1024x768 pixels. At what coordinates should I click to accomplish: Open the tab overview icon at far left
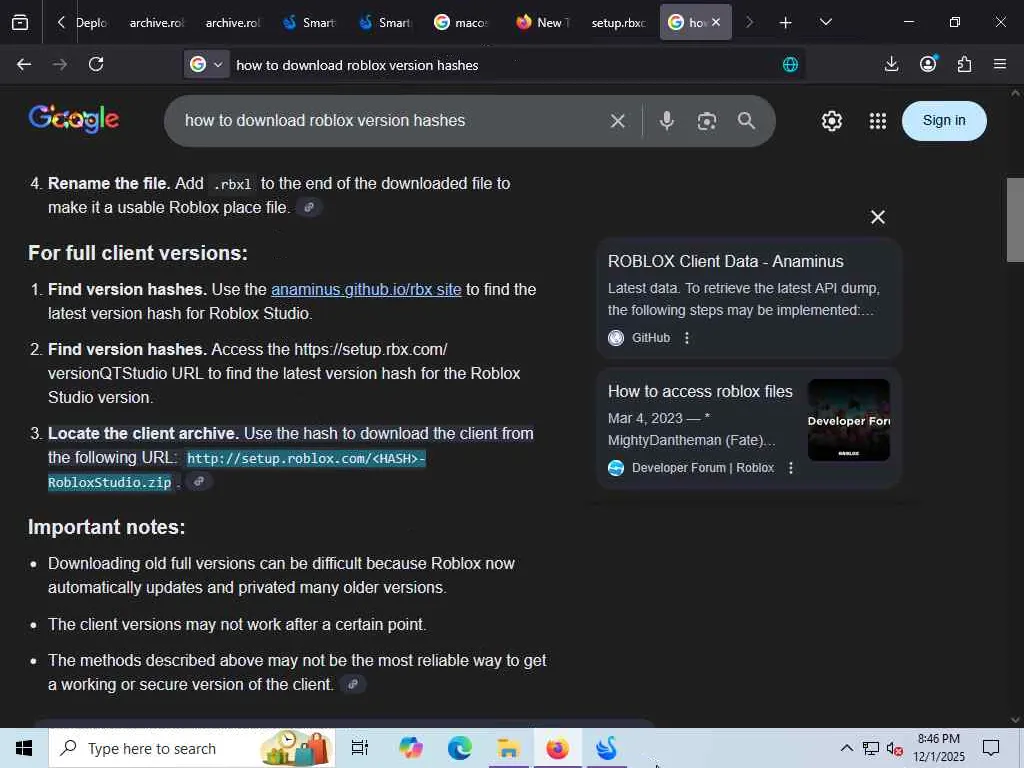coord(20,22)
